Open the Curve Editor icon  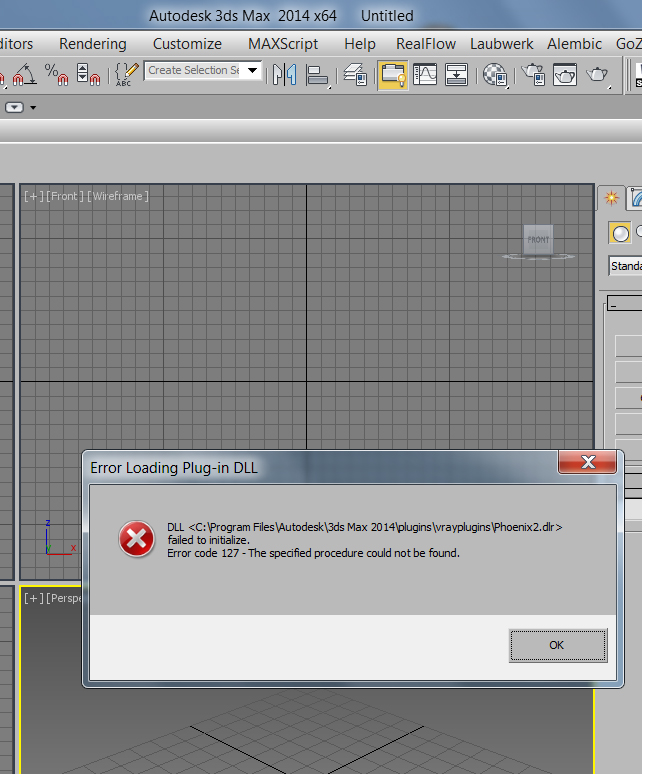tap(425, 75)
